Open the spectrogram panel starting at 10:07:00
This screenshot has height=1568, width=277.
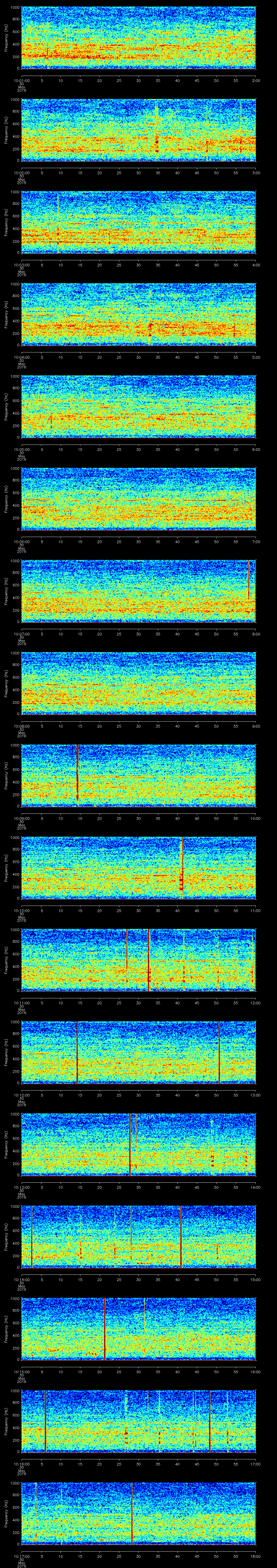click(139, 592)
